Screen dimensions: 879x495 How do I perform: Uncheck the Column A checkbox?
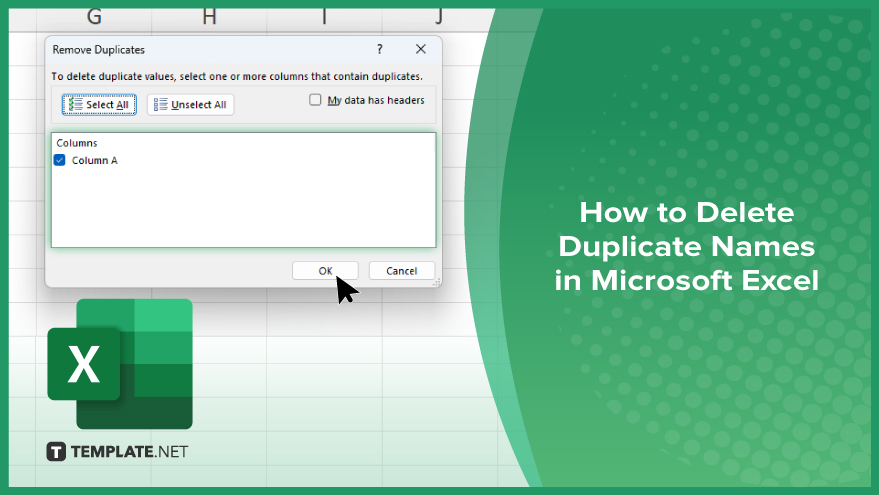coord(59,160)
